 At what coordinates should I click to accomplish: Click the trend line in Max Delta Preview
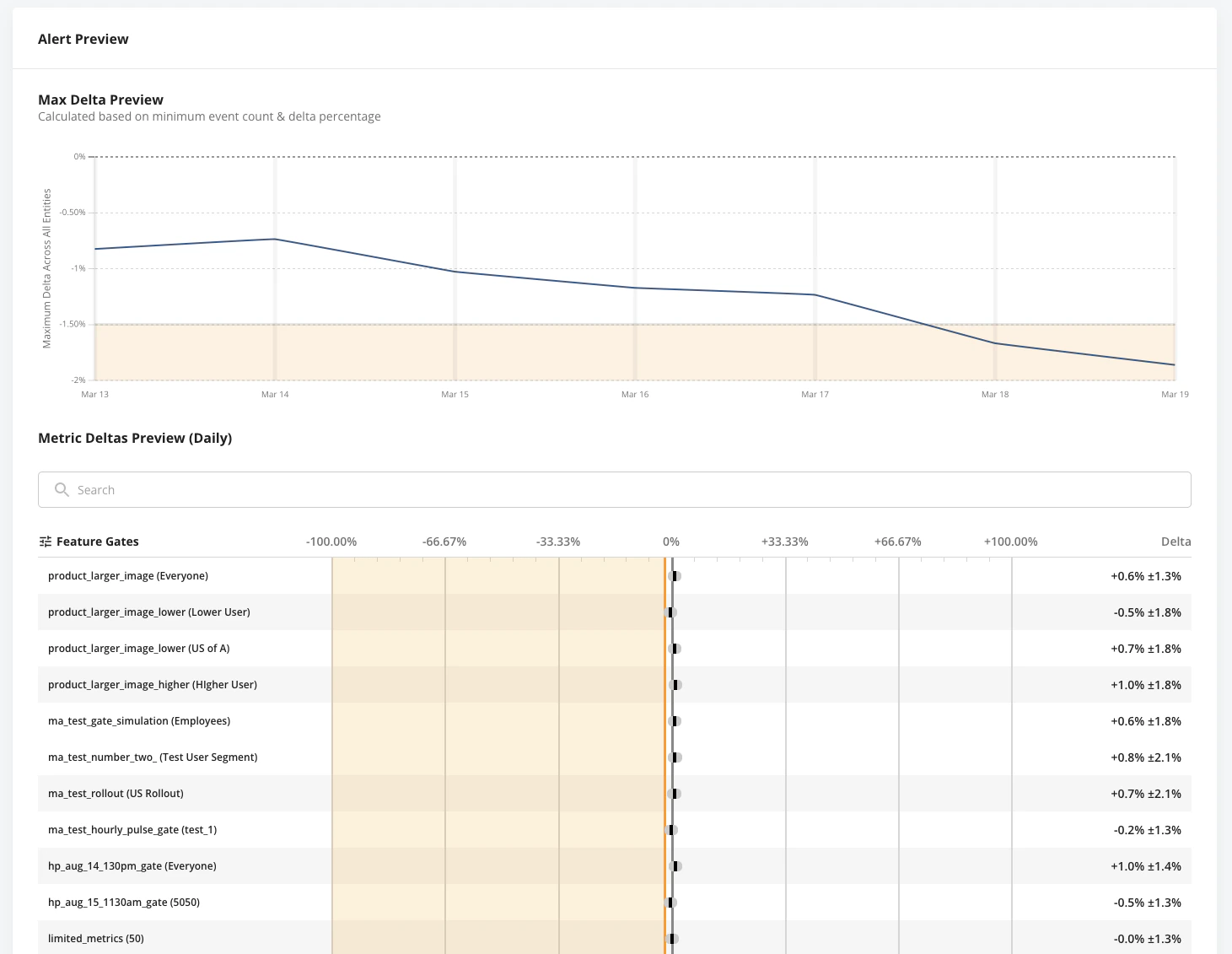[x=548, y=277]
